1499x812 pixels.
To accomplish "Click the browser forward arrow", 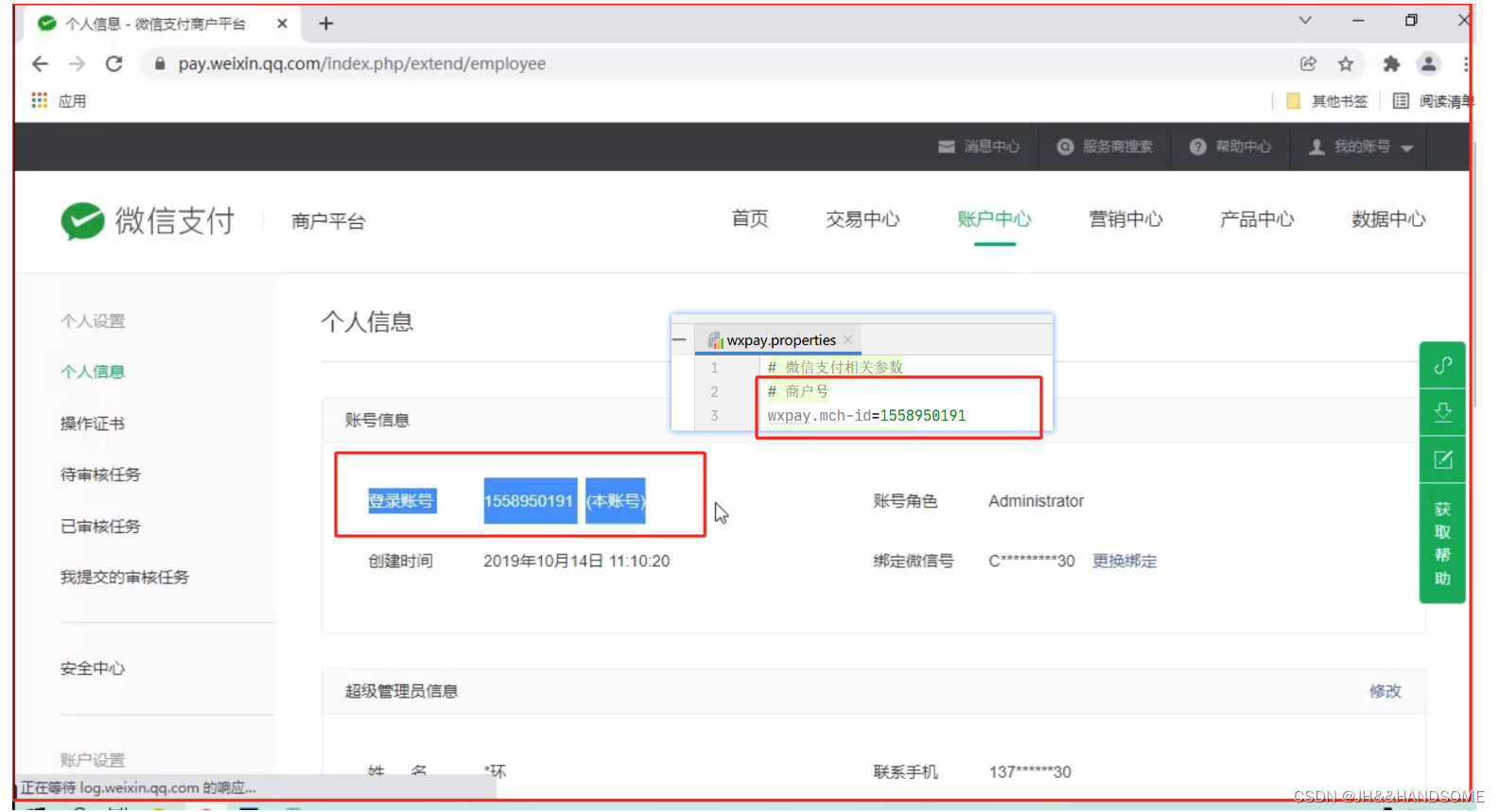I will point(77,63).
